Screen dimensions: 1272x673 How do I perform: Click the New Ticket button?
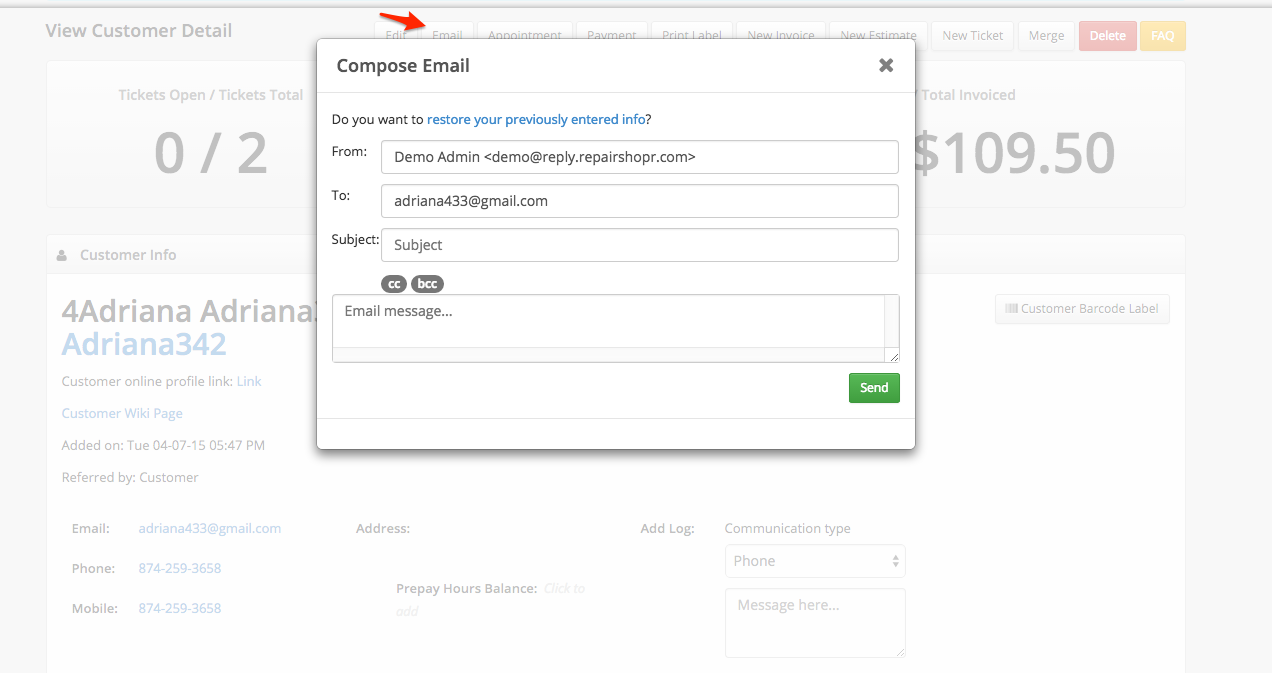pos(972,36)
